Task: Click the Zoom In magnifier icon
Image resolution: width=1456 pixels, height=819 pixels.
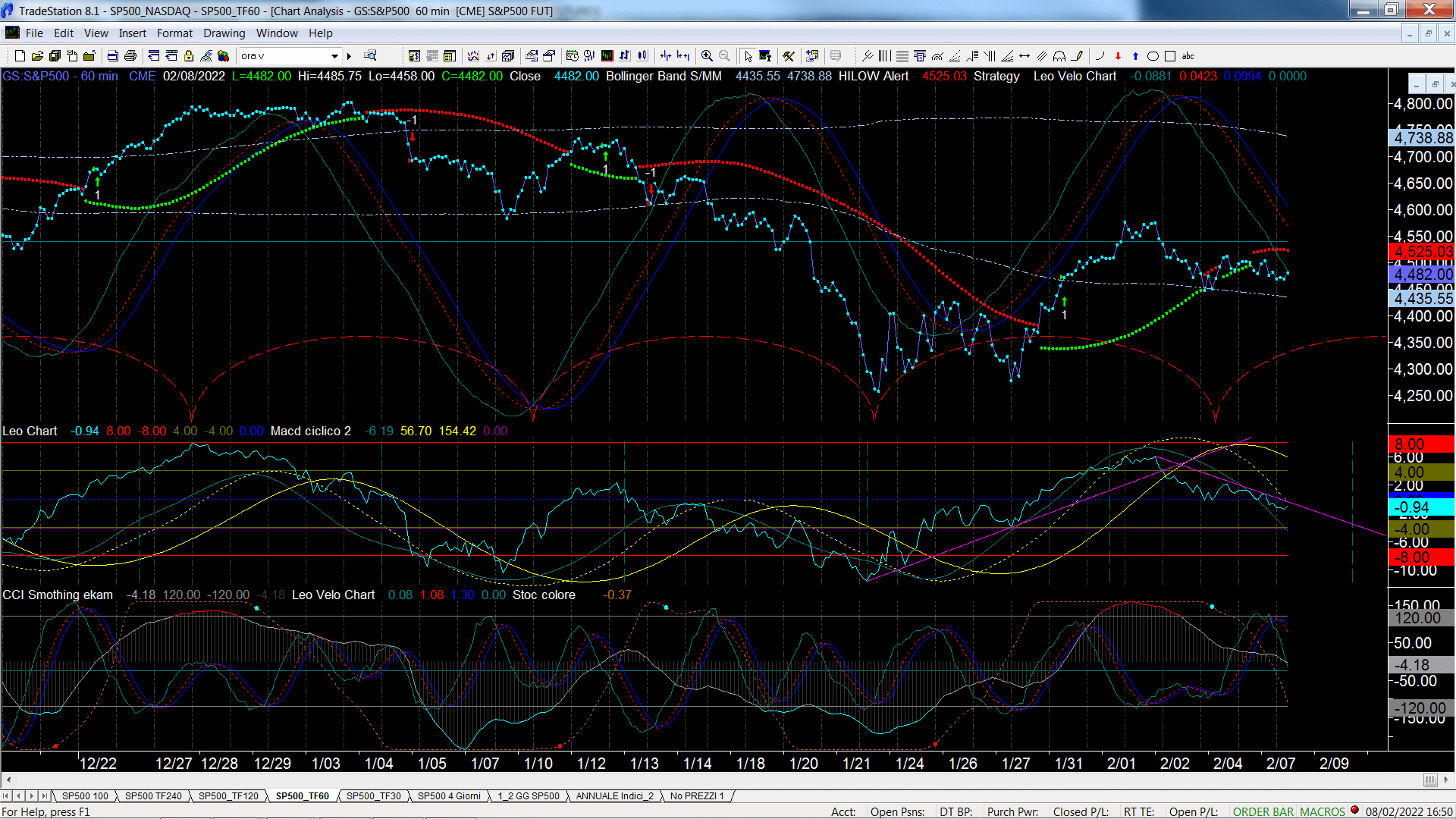Action: (707, 56)
